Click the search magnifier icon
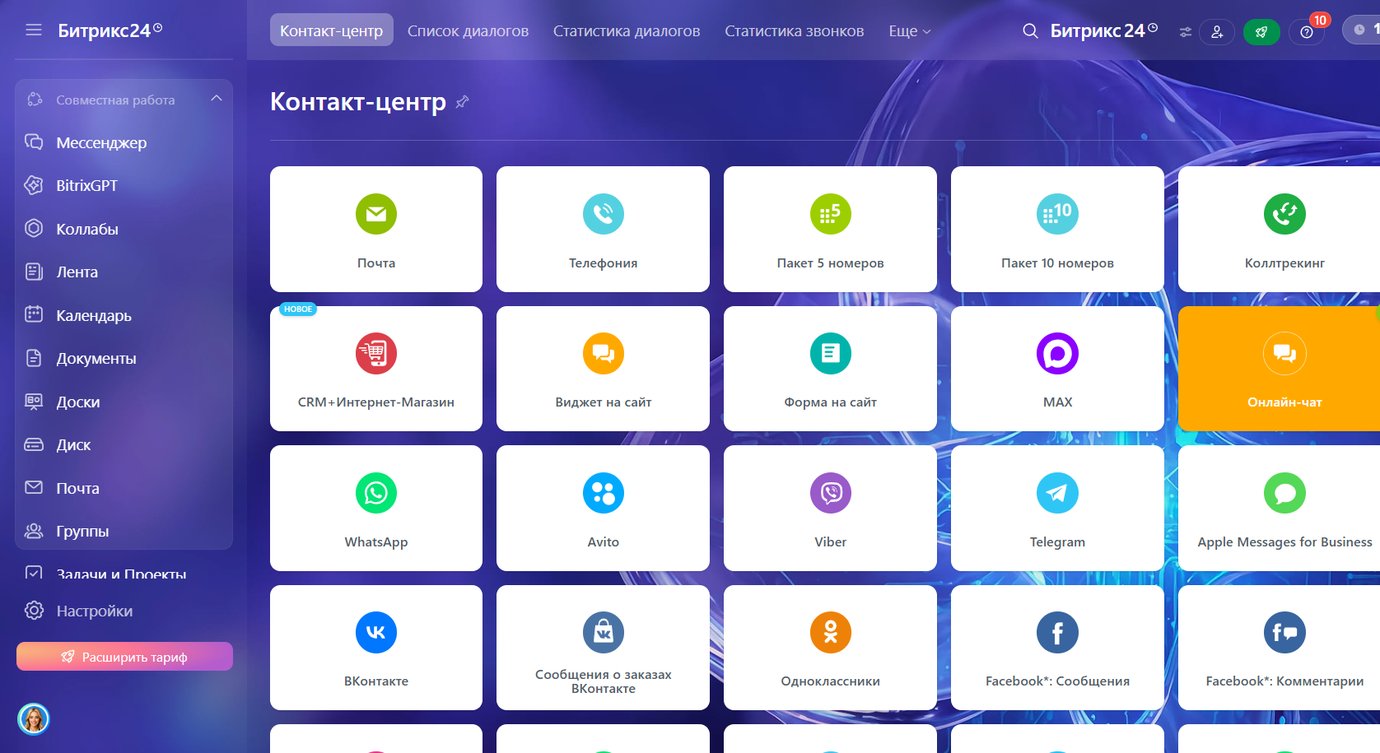This screenshot has width=1380, height=753. [1030, 31]
